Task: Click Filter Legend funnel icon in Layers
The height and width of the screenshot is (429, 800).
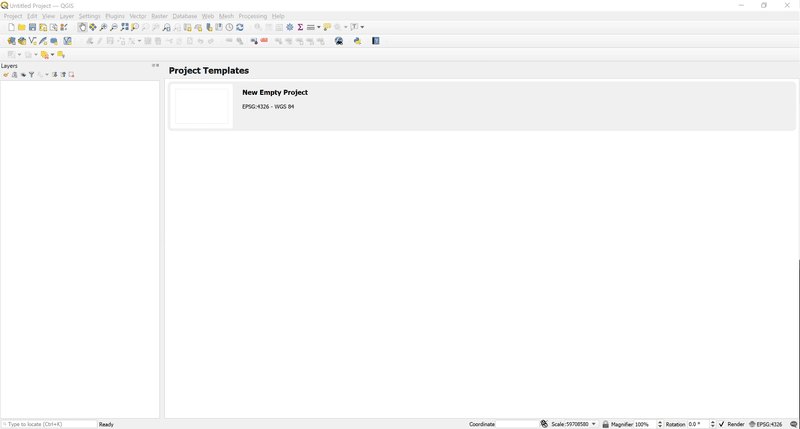Action: (31, 74)
